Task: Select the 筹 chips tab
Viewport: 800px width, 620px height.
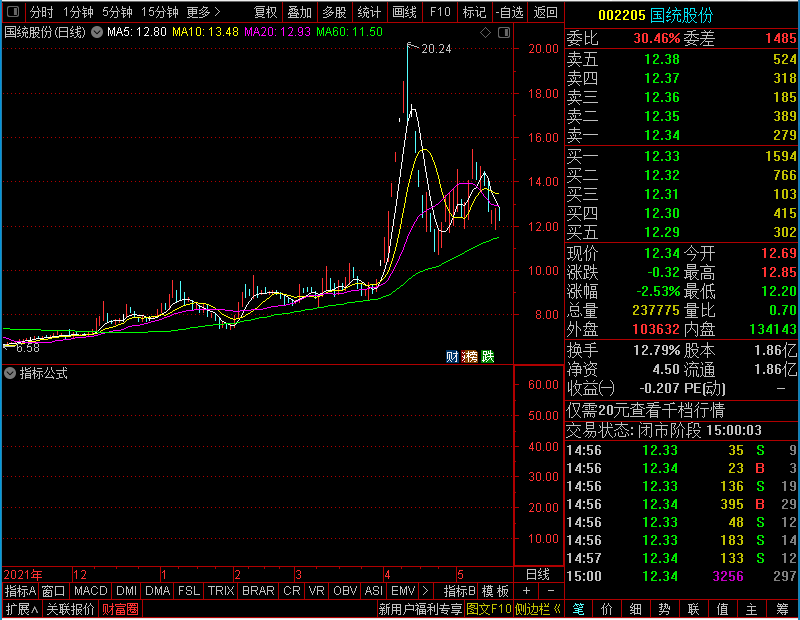Action: pyautogui.click(x=782, y=609)
